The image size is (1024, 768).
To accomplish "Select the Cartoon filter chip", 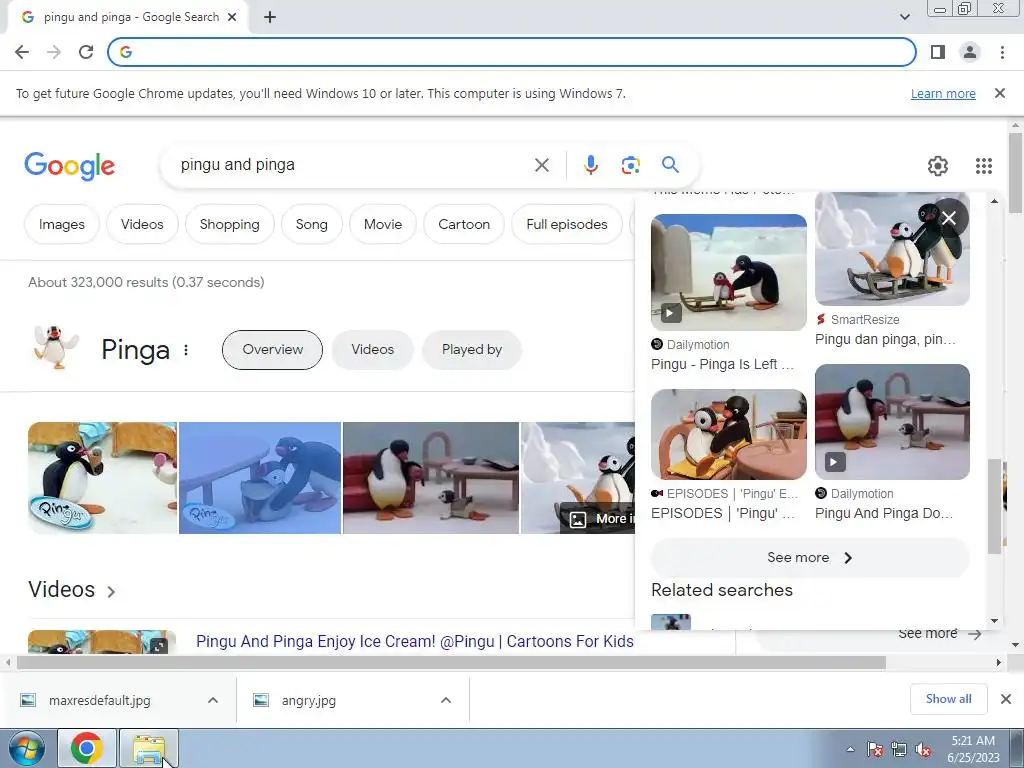I will (x=464, y=225).
